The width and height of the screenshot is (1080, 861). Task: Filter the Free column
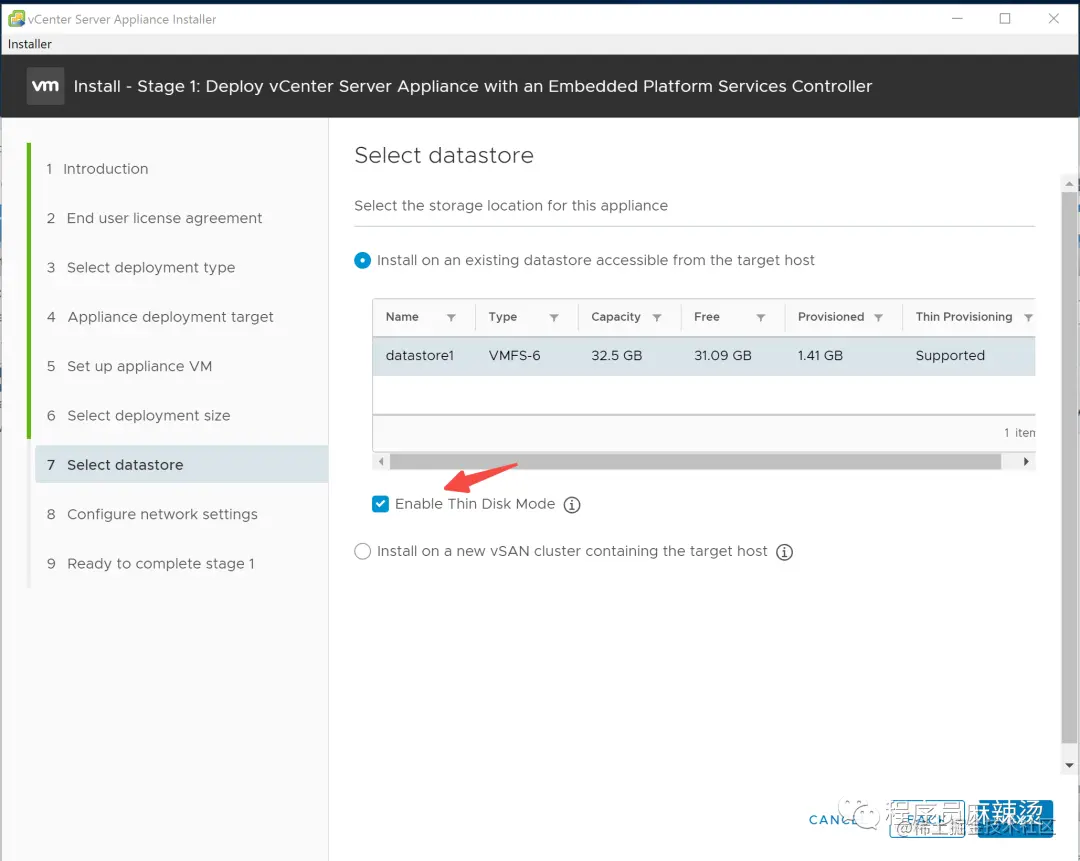coord(761,318)
